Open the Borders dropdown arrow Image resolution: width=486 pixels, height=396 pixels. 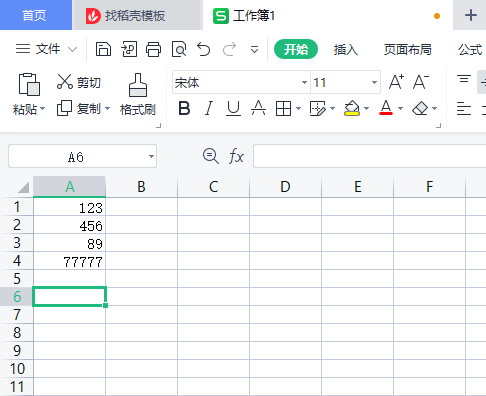tap(298, 108)
